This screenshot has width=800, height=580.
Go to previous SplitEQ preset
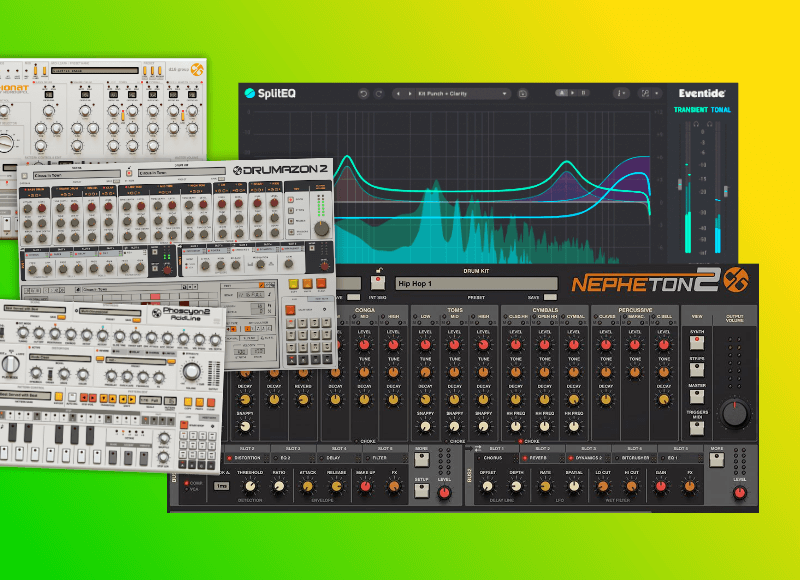pos(398,94)
